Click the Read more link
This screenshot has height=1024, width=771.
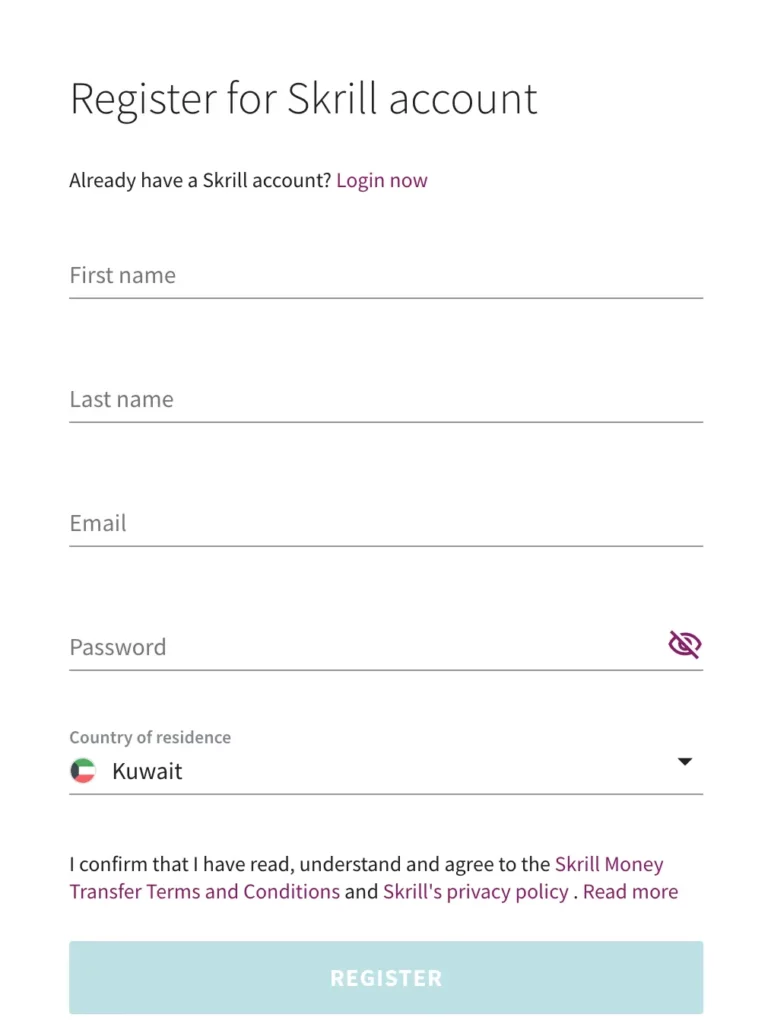pos(630,891)
